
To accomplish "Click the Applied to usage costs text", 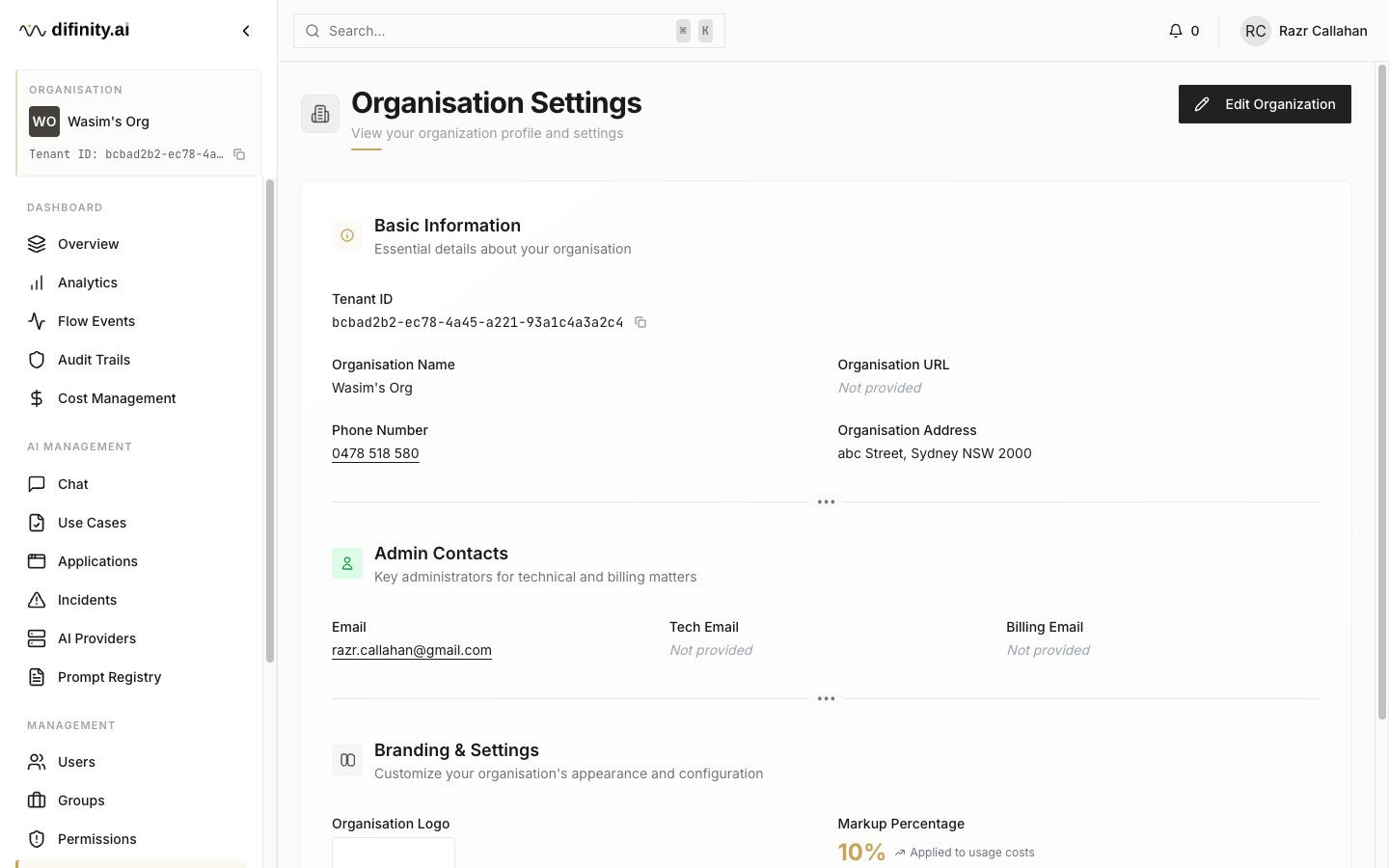I will [972, 853].
